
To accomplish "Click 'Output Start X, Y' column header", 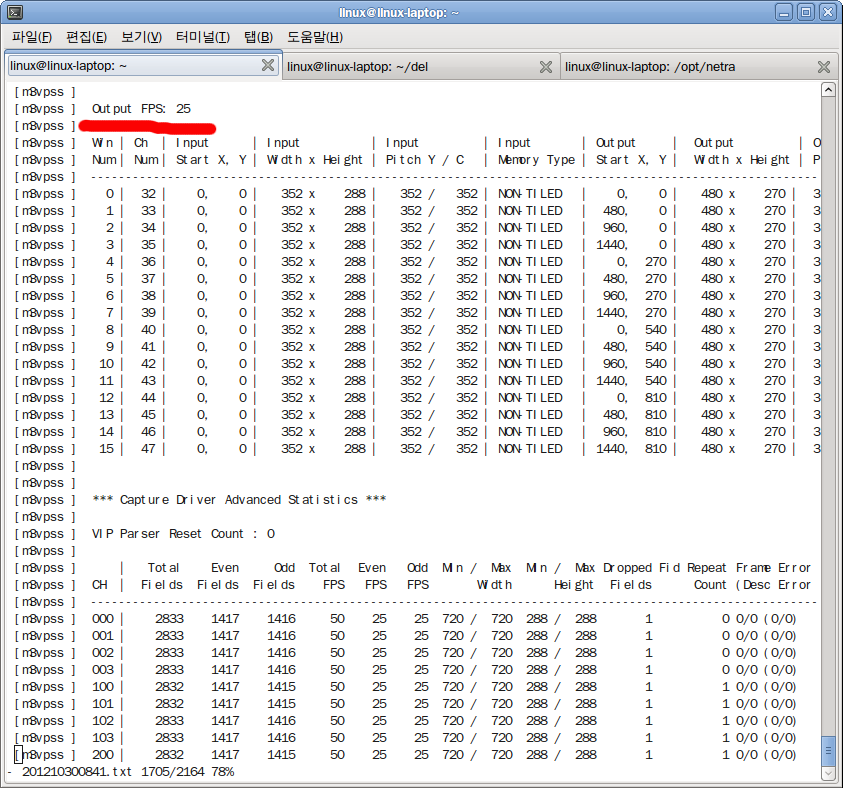I will pos(631,151).
